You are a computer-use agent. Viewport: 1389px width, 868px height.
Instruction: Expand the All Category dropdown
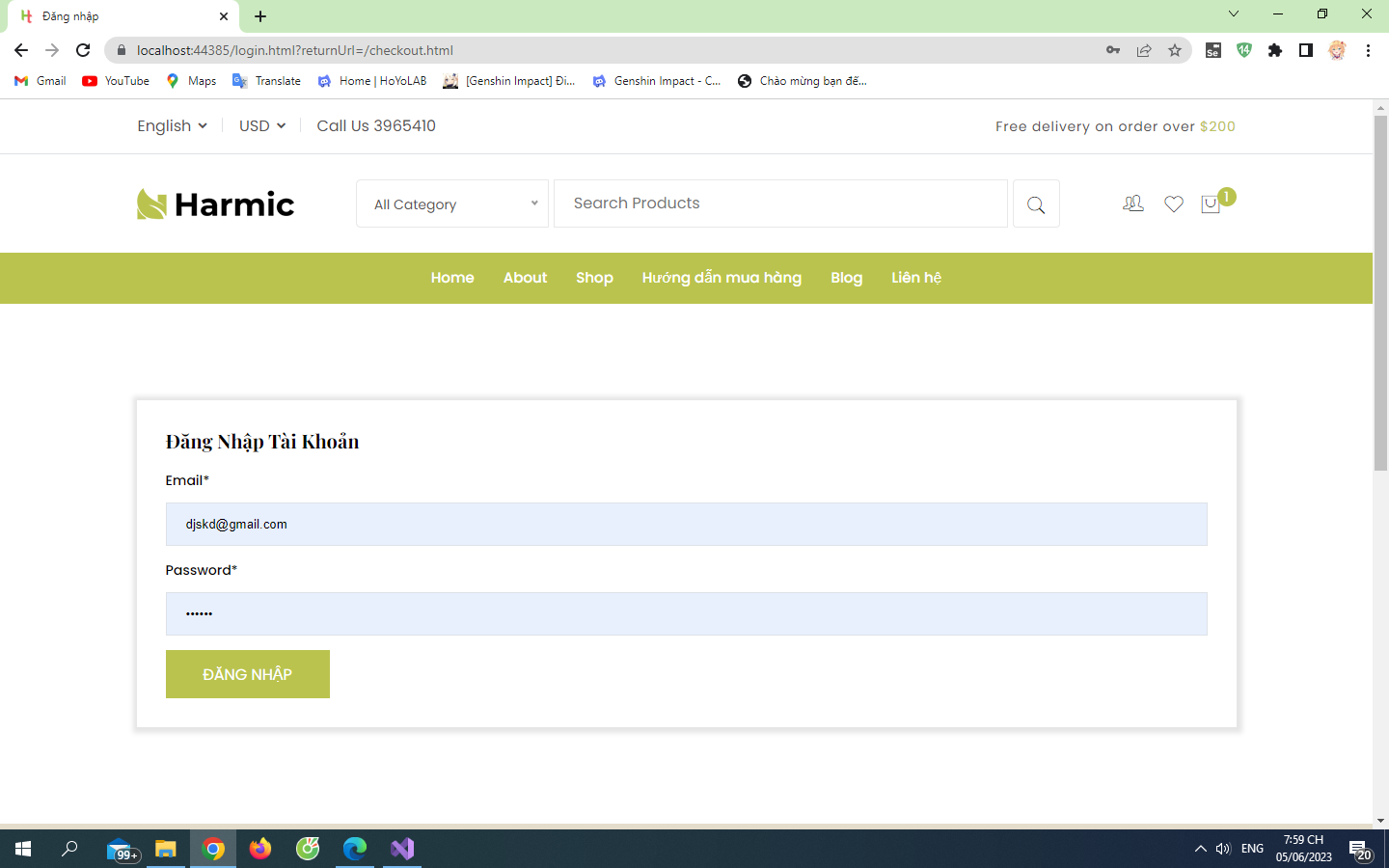click(x=452, y=203)
